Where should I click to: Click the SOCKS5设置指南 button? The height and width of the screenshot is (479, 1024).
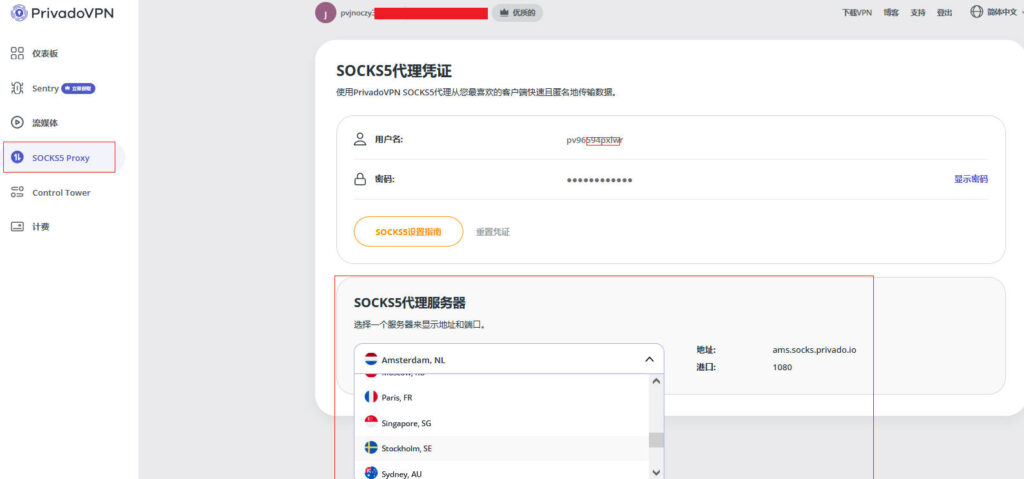(408, 231)
